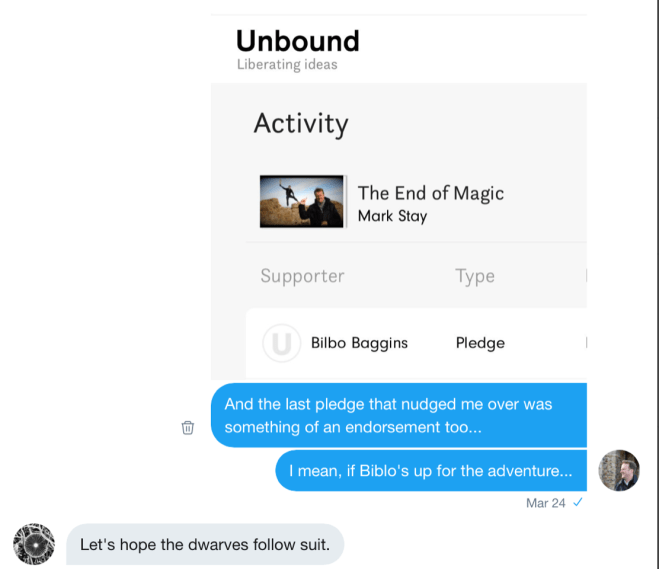
Task: Click the 'last pledge that nudged me' message
Action: click(399, 415)
